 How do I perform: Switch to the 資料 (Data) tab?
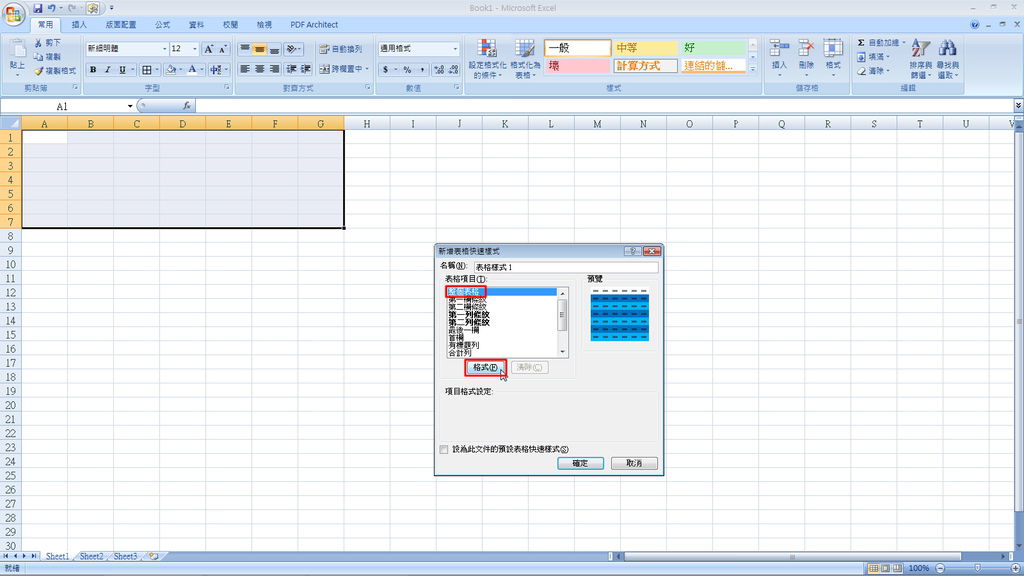click(x=197, y=25)
